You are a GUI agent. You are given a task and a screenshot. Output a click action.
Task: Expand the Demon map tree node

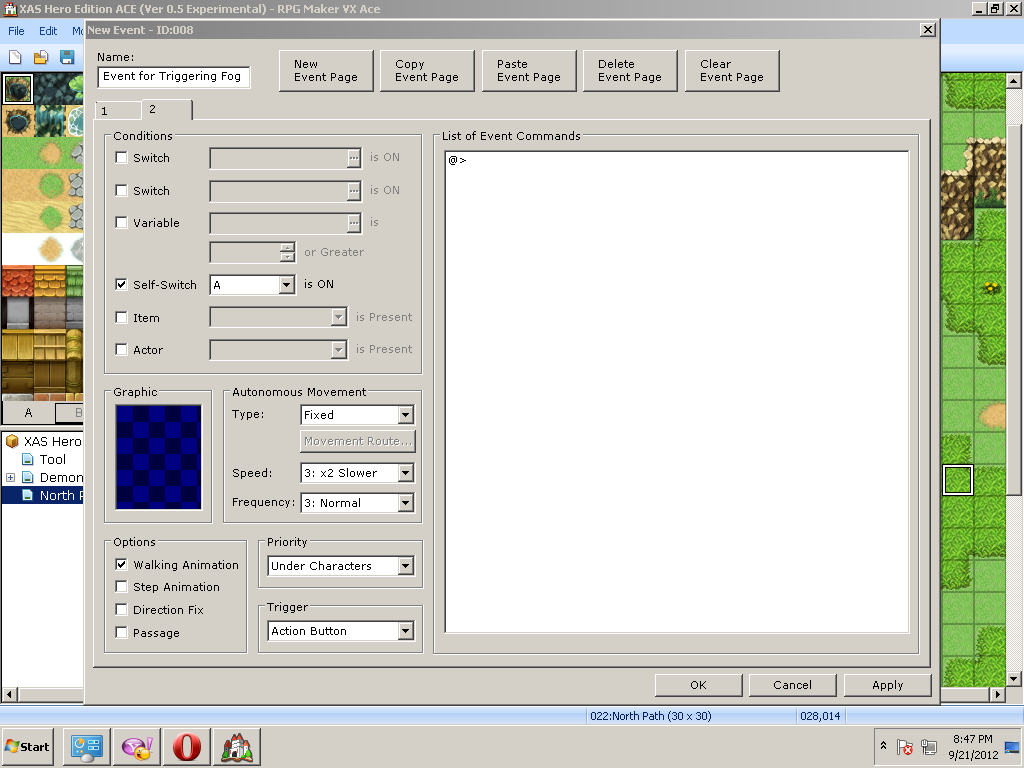point(10,478)
